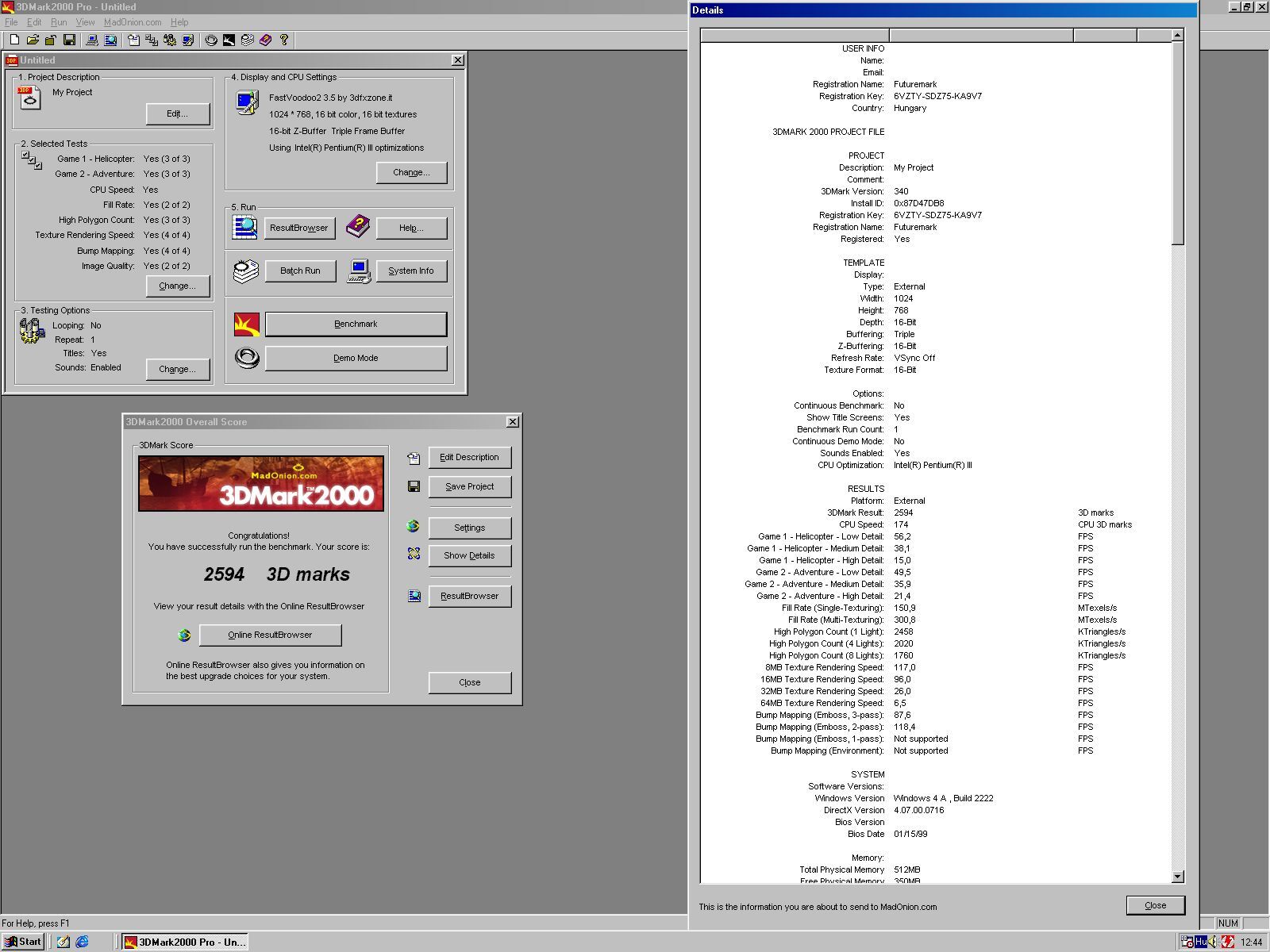Image resolution: width=1270 pixels, height=952 pixels.
Task: Click Close button in Details window
Action: (1155, 905)
